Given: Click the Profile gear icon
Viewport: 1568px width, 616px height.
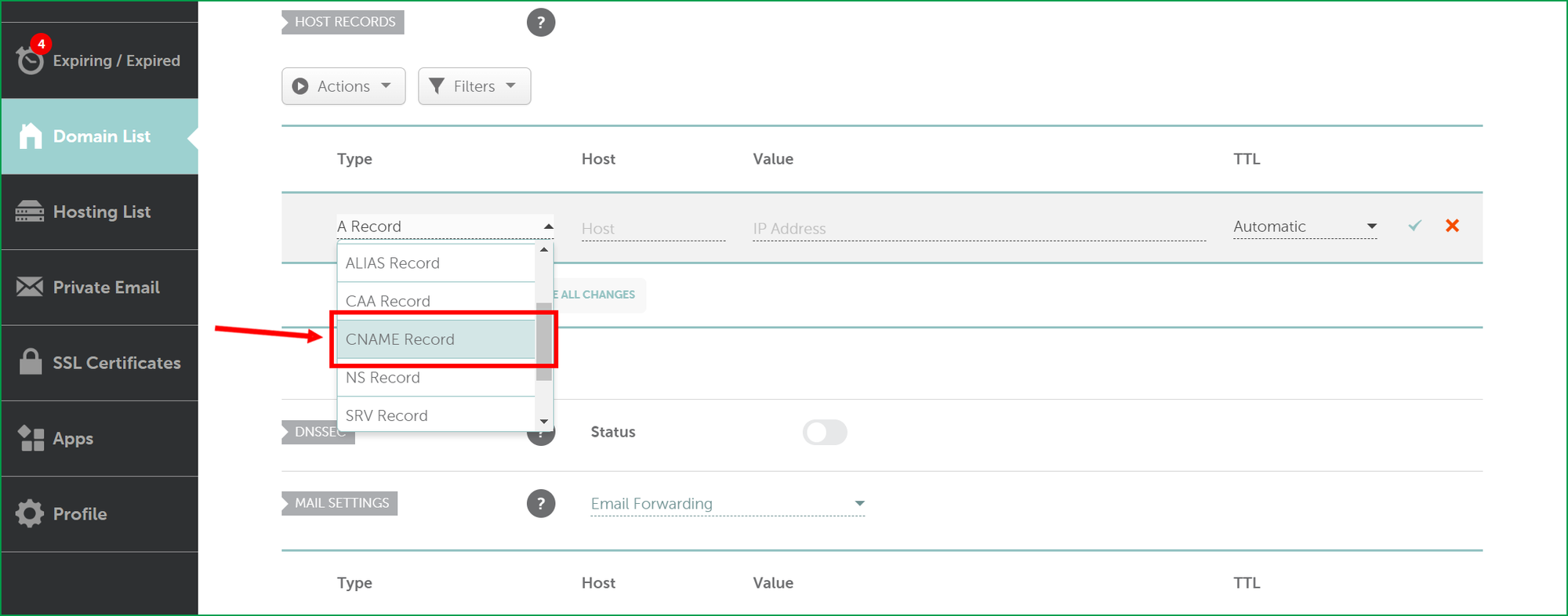Looking at the screenshot, I should coord(31,514).
